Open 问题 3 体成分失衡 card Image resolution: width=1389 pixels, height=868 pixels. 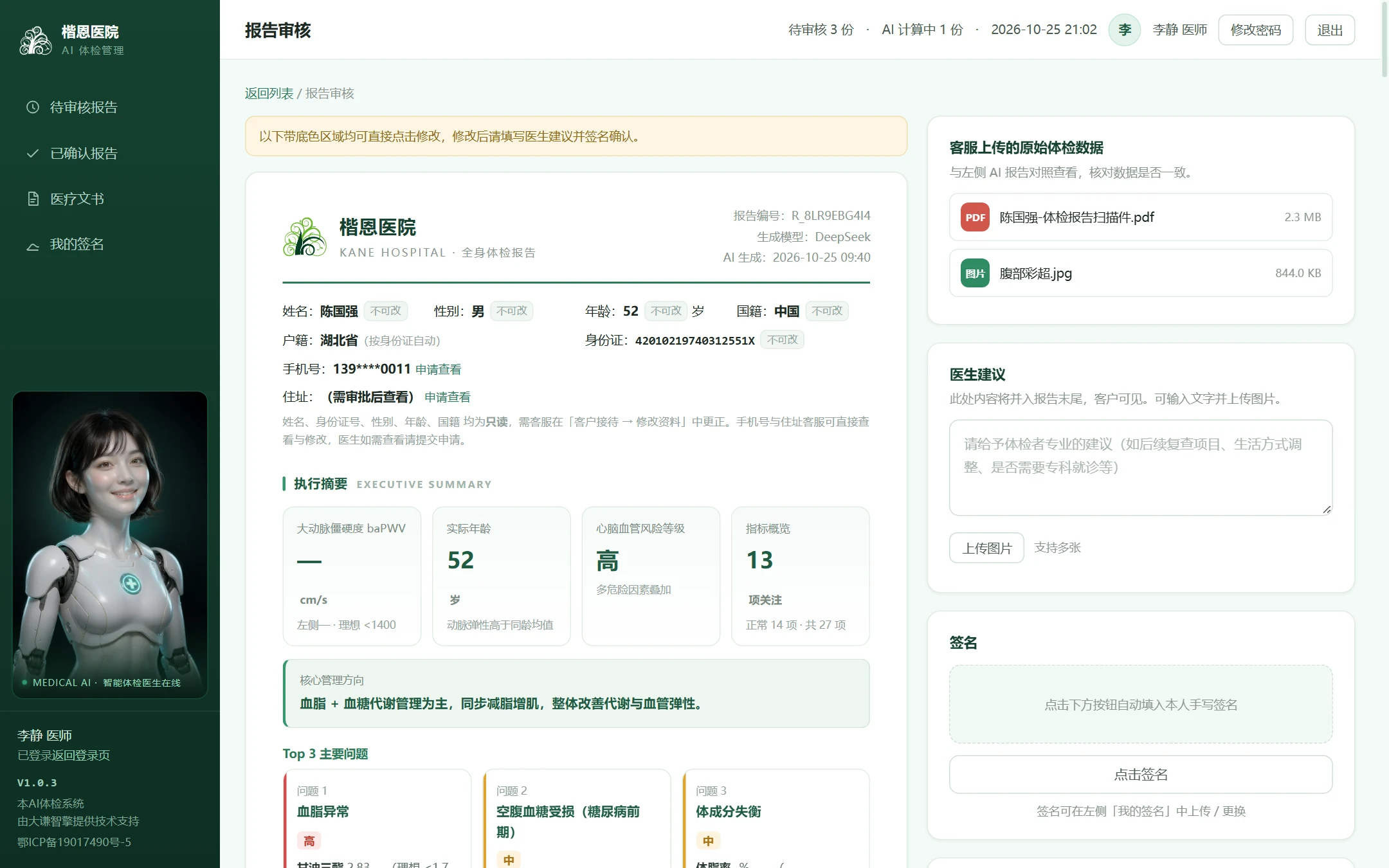click(x=776, y=818)
